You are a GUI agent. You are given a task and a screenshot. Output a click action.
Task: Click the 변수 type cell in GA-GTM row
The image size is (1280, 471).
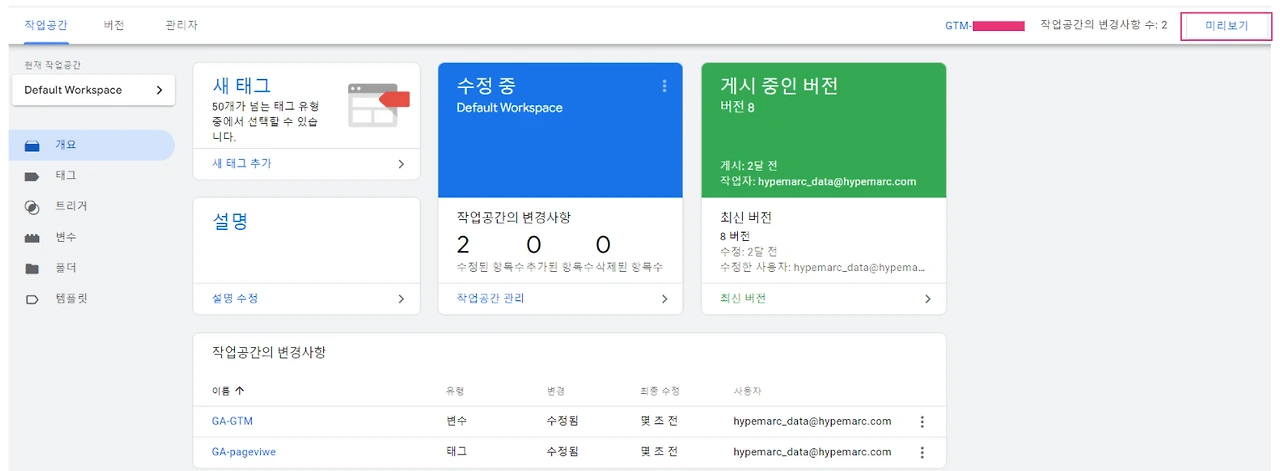tap(456, 421)
